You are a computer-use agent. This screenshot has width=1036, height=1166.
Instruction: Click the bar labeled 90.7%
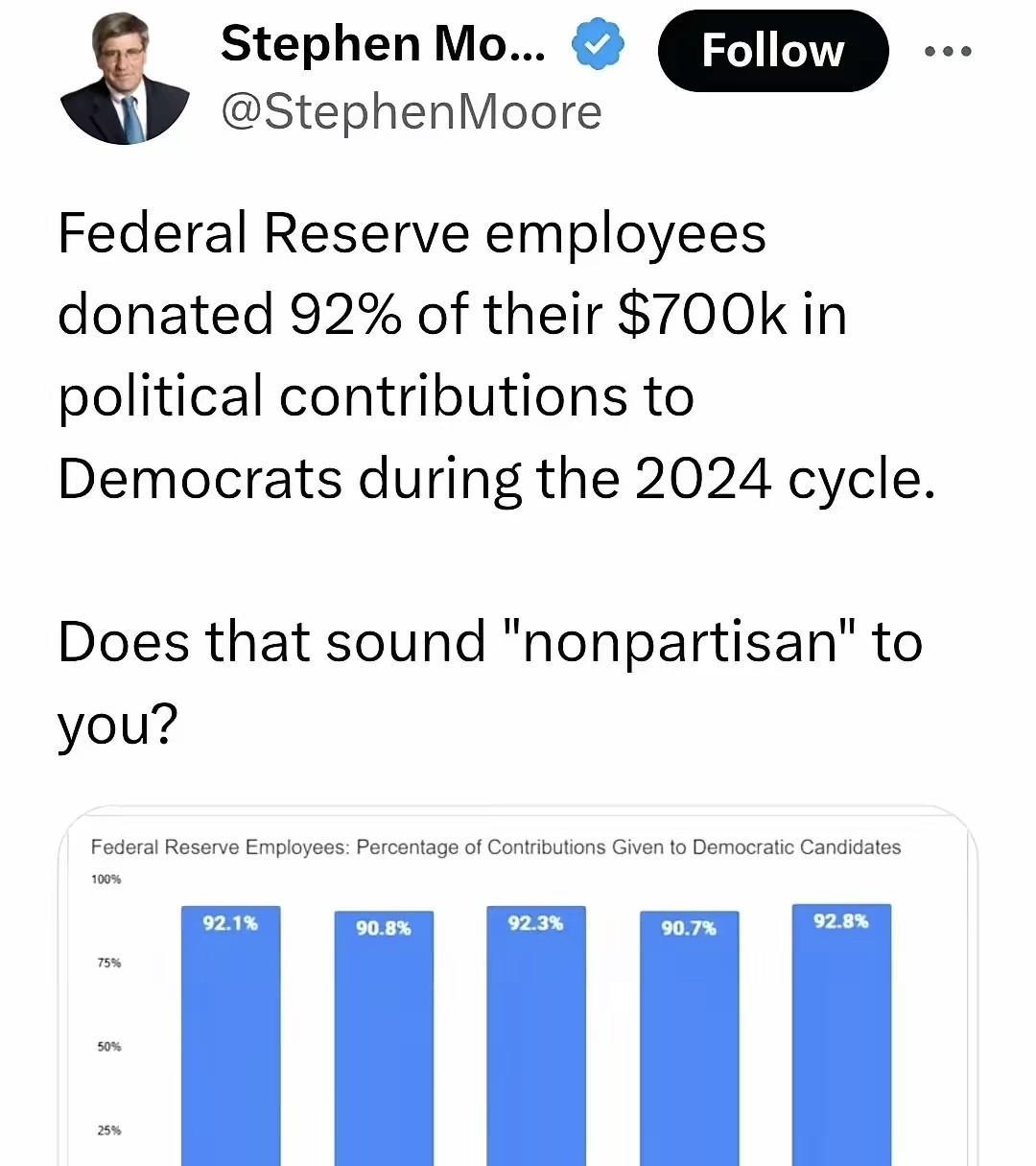(x=689, y=1038)
